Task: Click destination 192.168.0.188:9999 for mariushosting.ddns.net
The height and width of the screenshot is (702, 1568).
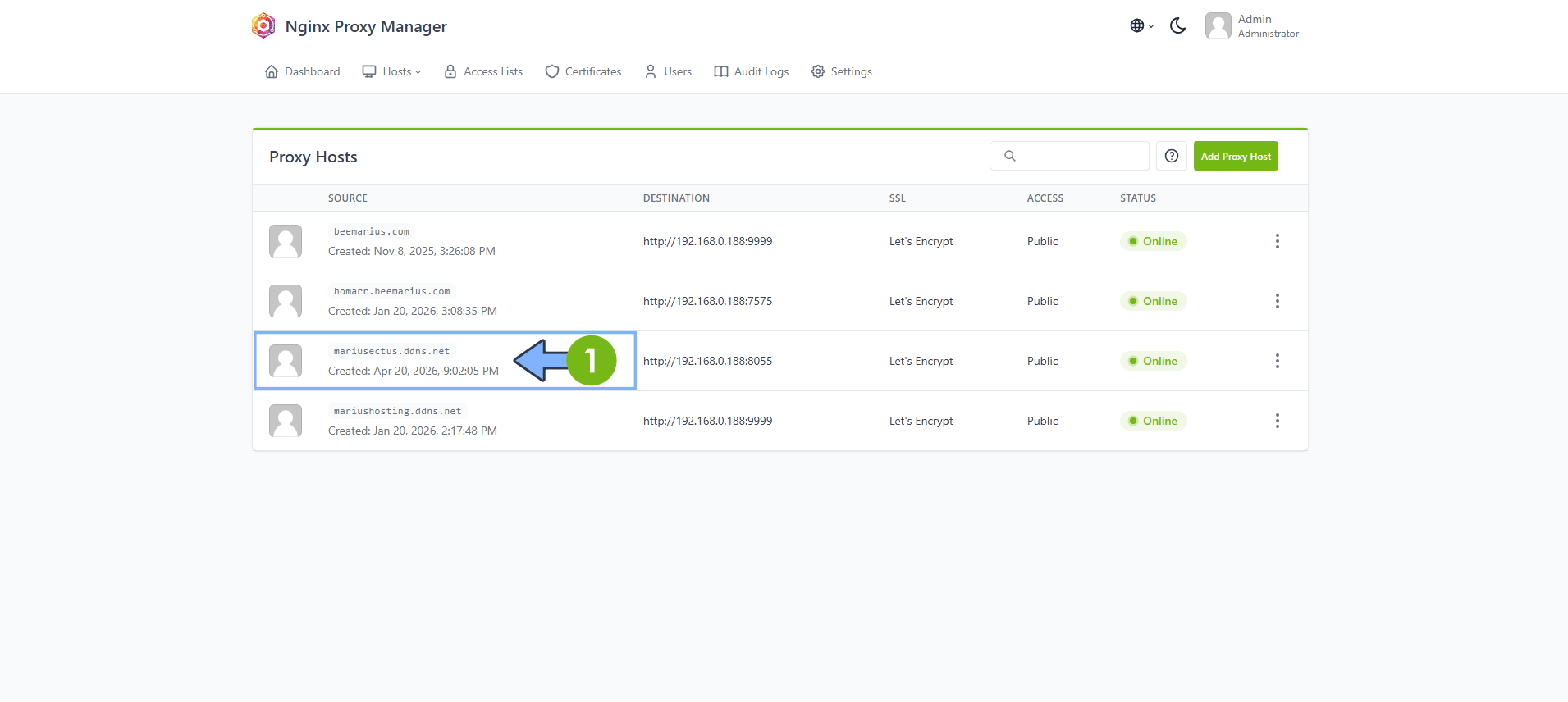Action: 707,421
